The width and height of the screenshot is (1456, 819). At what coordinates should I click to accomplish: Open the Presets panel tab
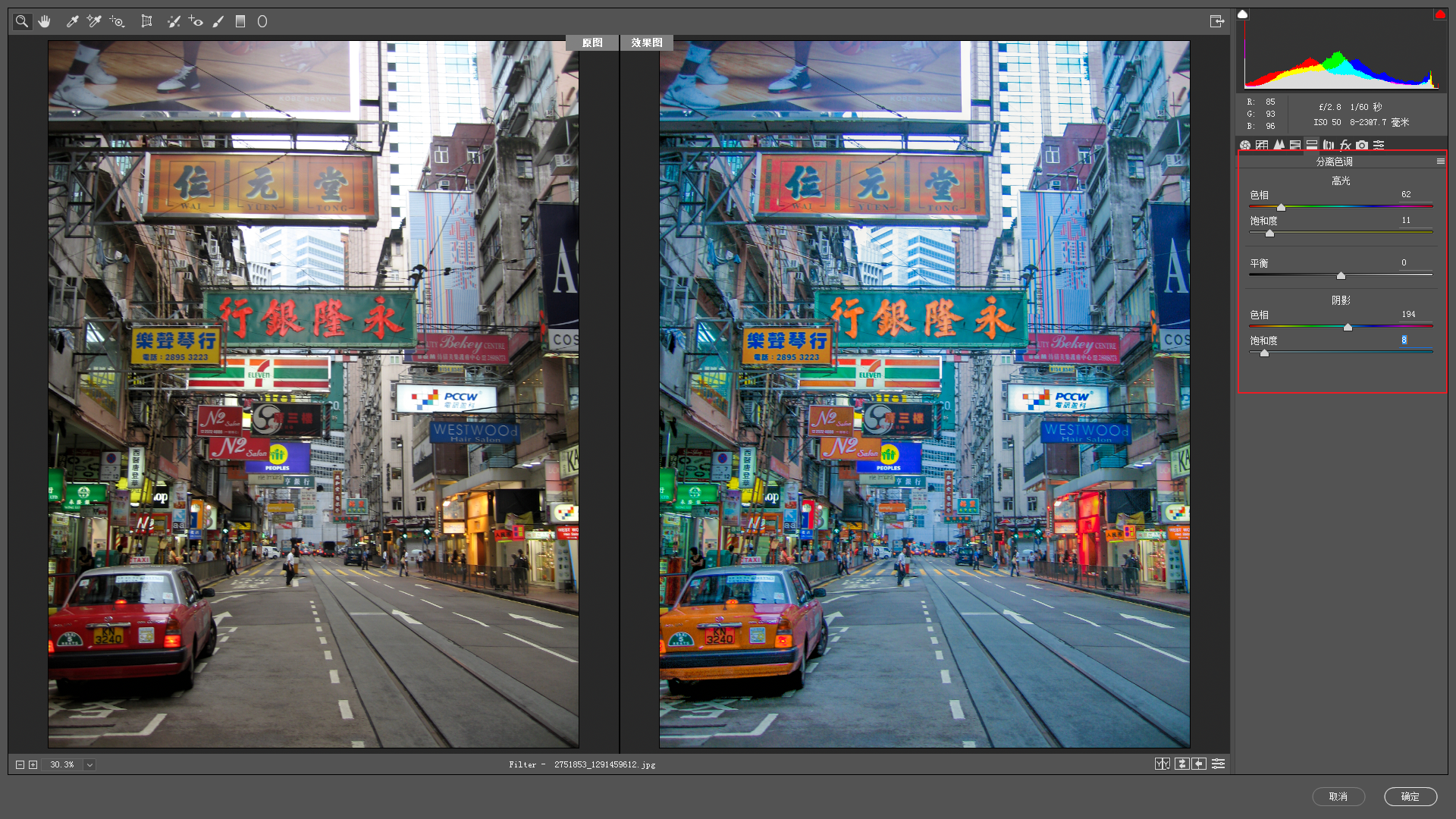coord(1379,145)
